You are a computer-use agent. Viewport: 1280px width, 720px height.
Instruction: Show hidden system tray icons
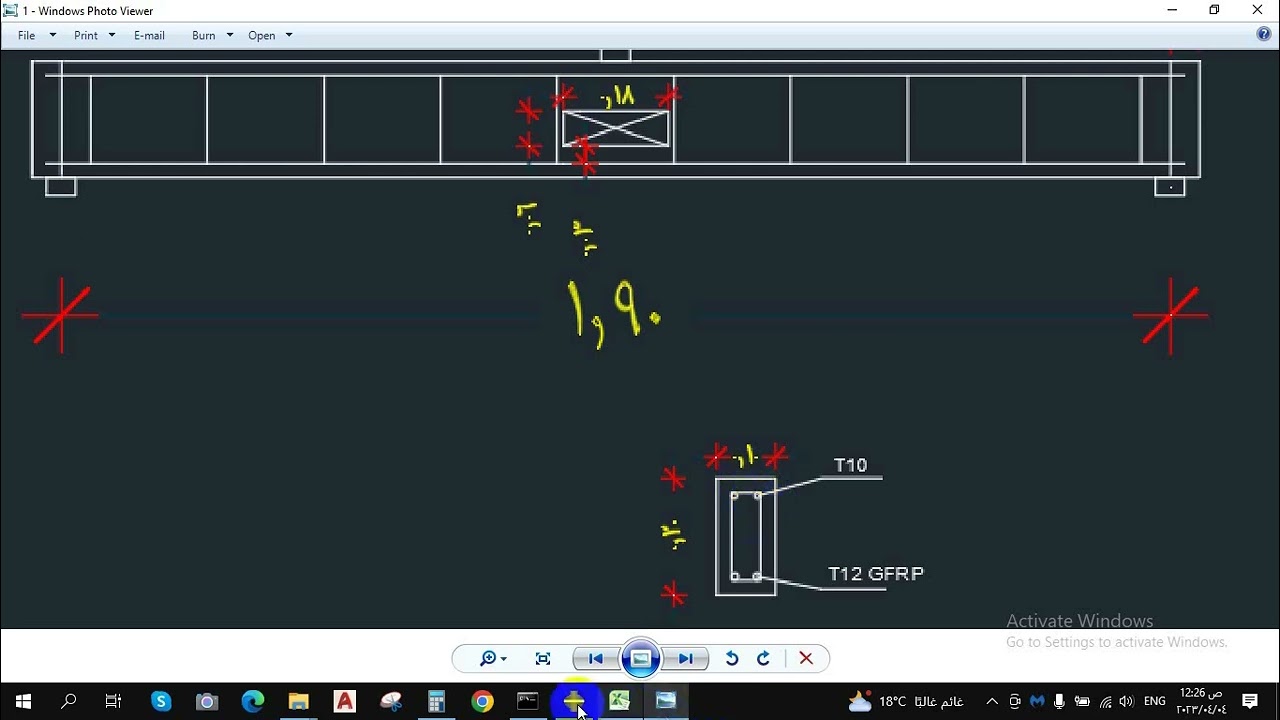click(x=992, y=702)
